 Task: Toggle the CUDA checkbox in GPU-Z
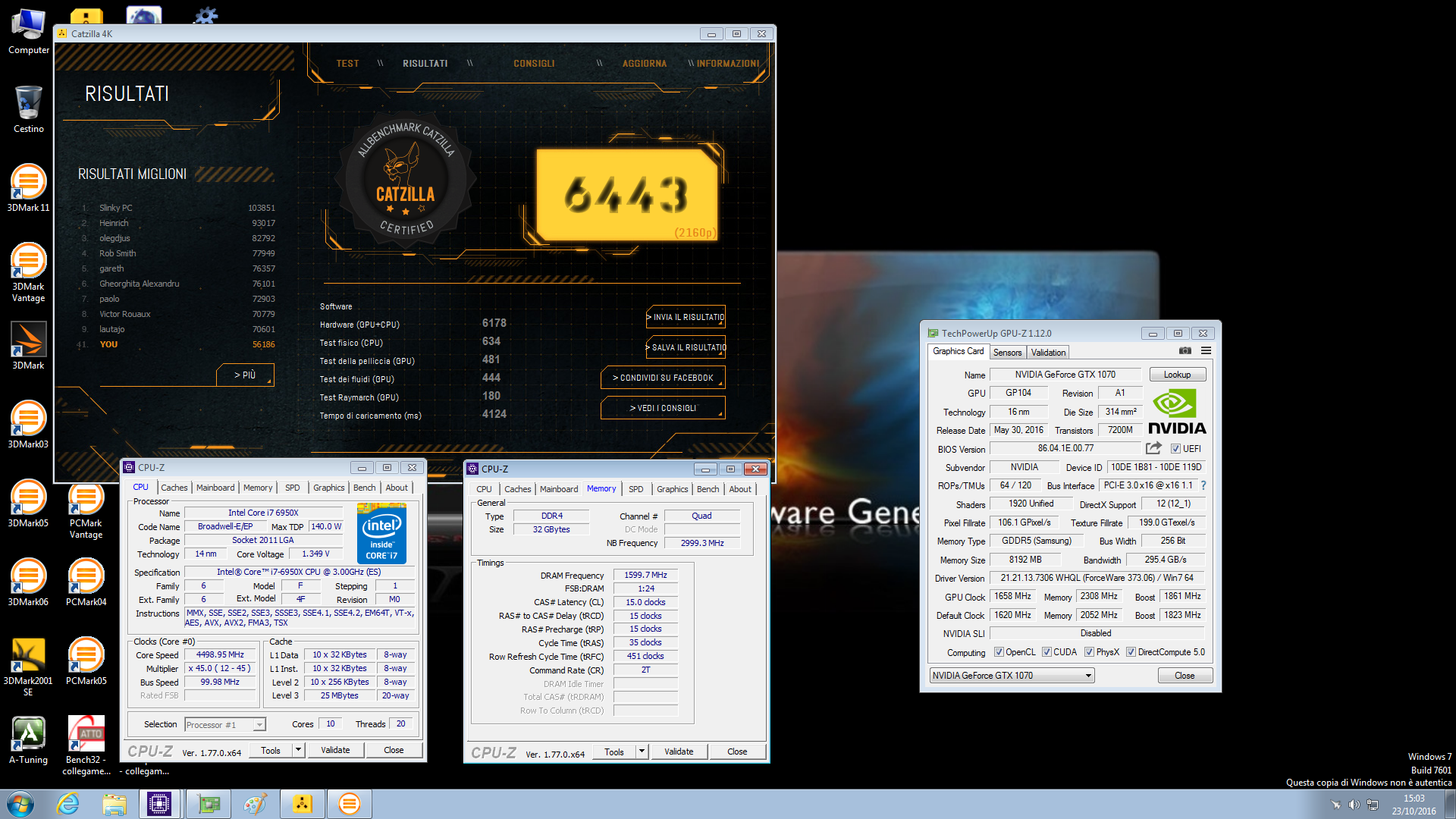tap(1046, 652)
